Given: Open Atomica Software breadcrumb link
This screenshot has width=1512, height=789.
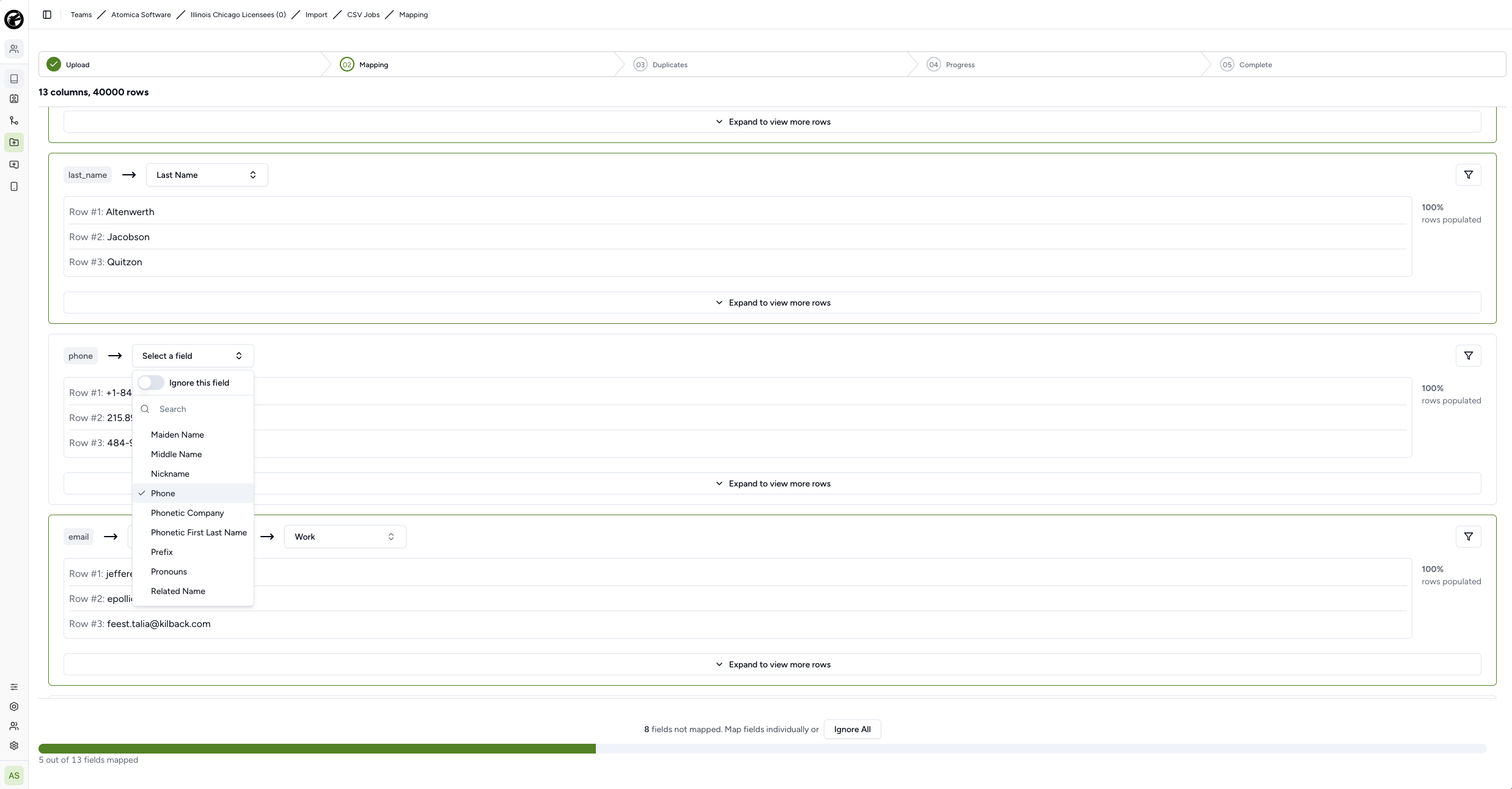Looking at the screenshot, I should (141, 15).
